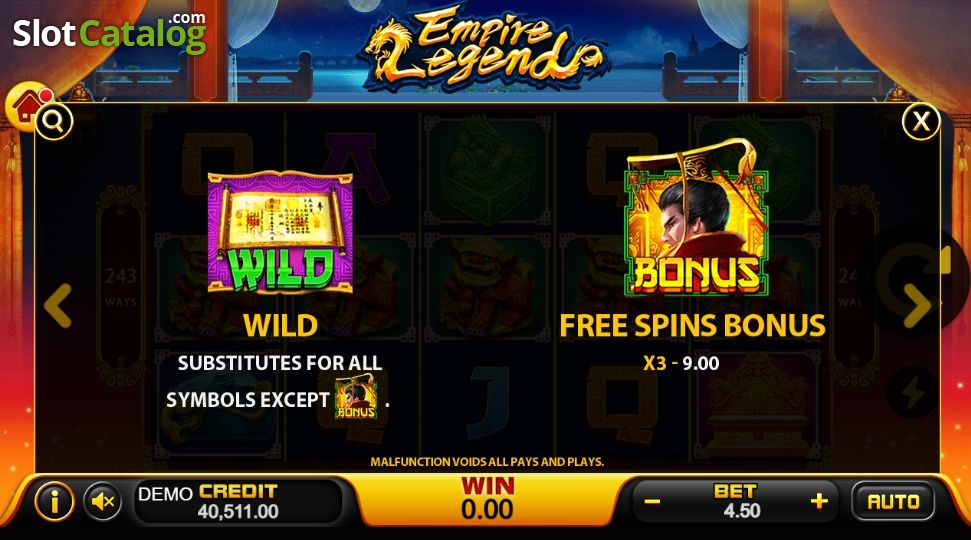
Task: Click the large emperor Bonus symbol
Action: tap(696, 217)
